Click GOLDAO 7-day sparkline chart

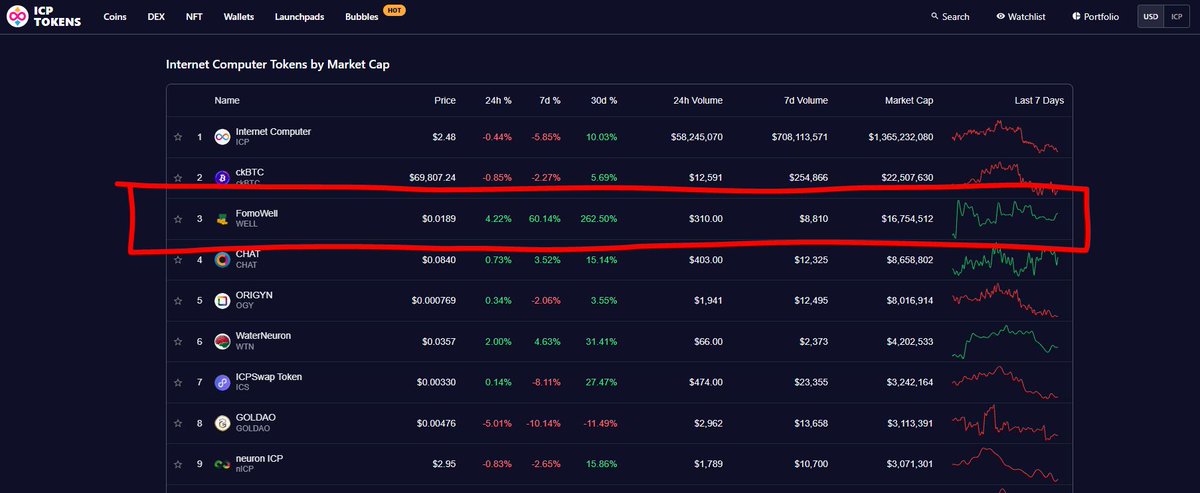tap(1004, 424)
